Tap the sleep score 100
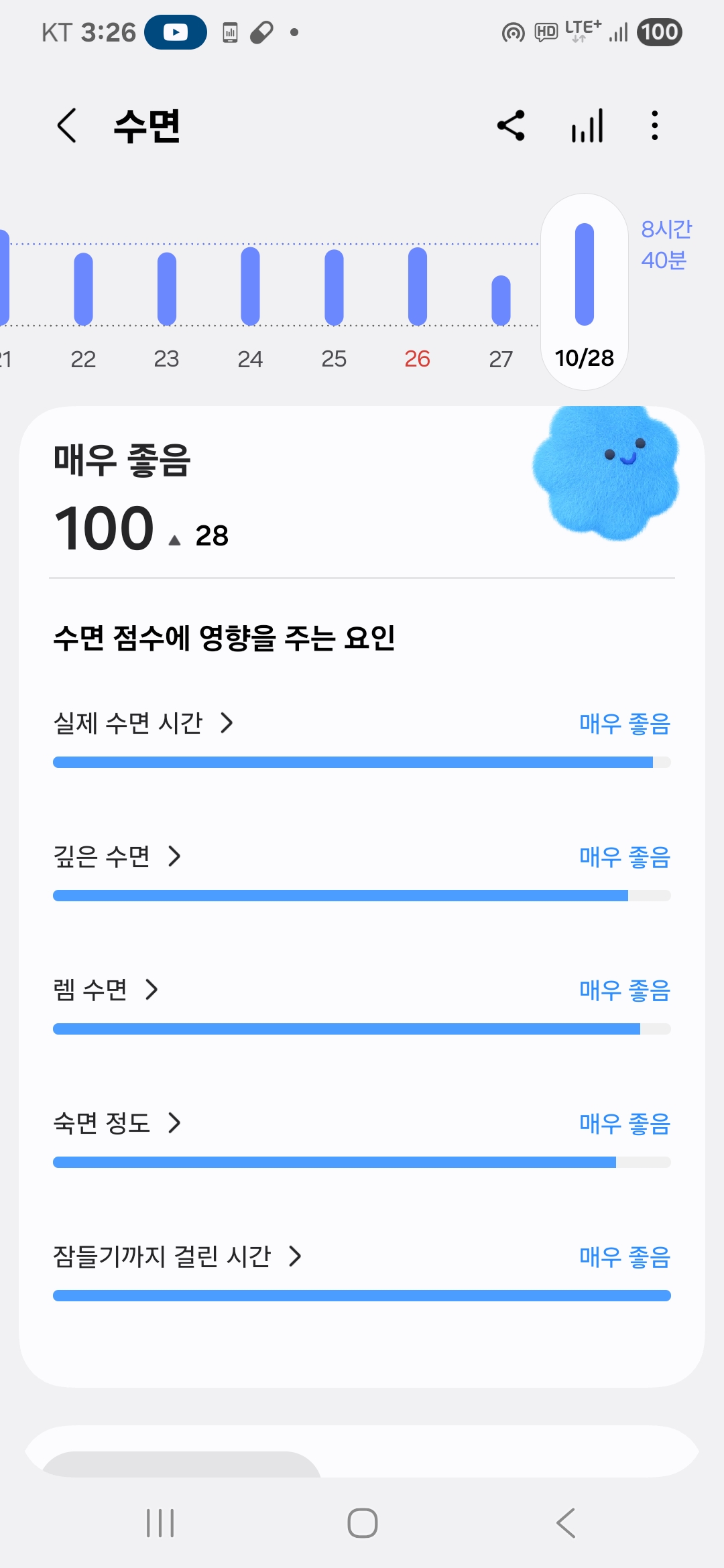Image resolution: width=724 pixels, height=1568 pixels. point(105,528)
